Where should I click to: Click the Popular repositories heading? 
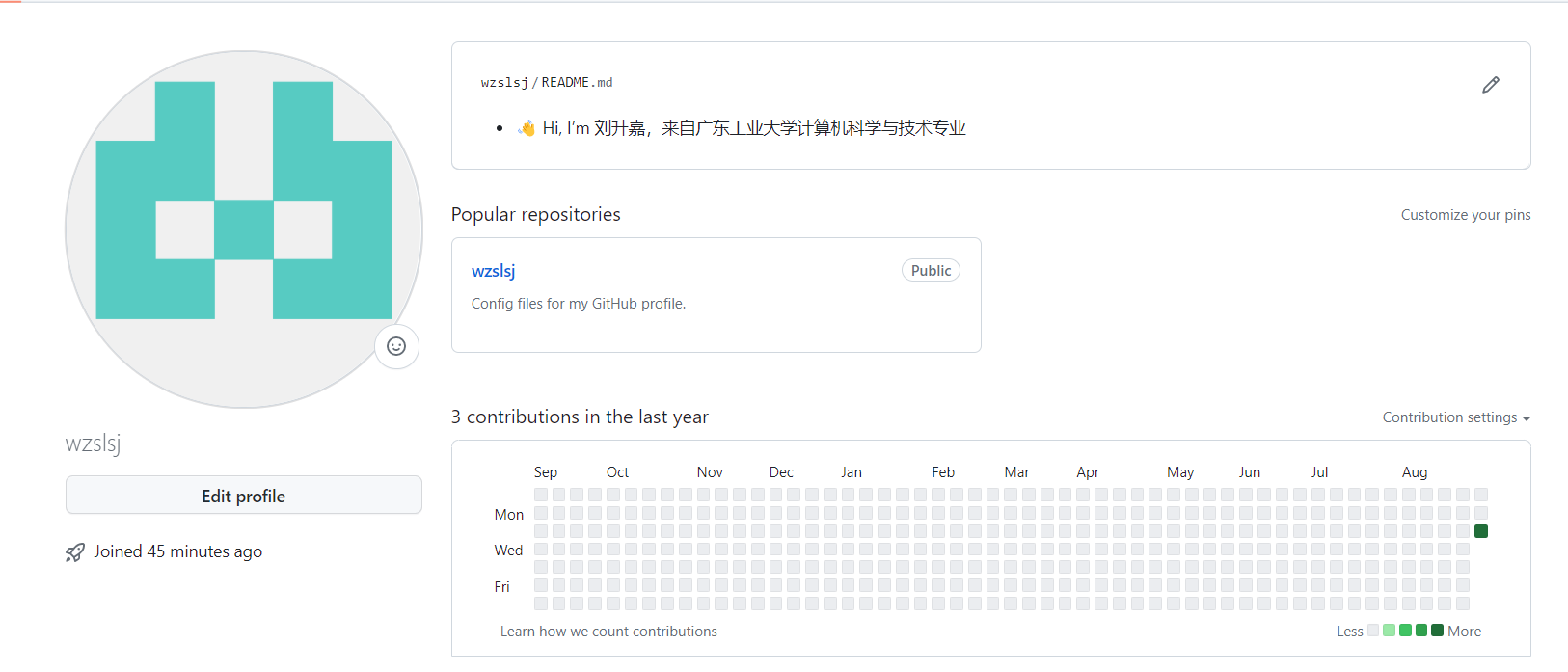point(536,215)
